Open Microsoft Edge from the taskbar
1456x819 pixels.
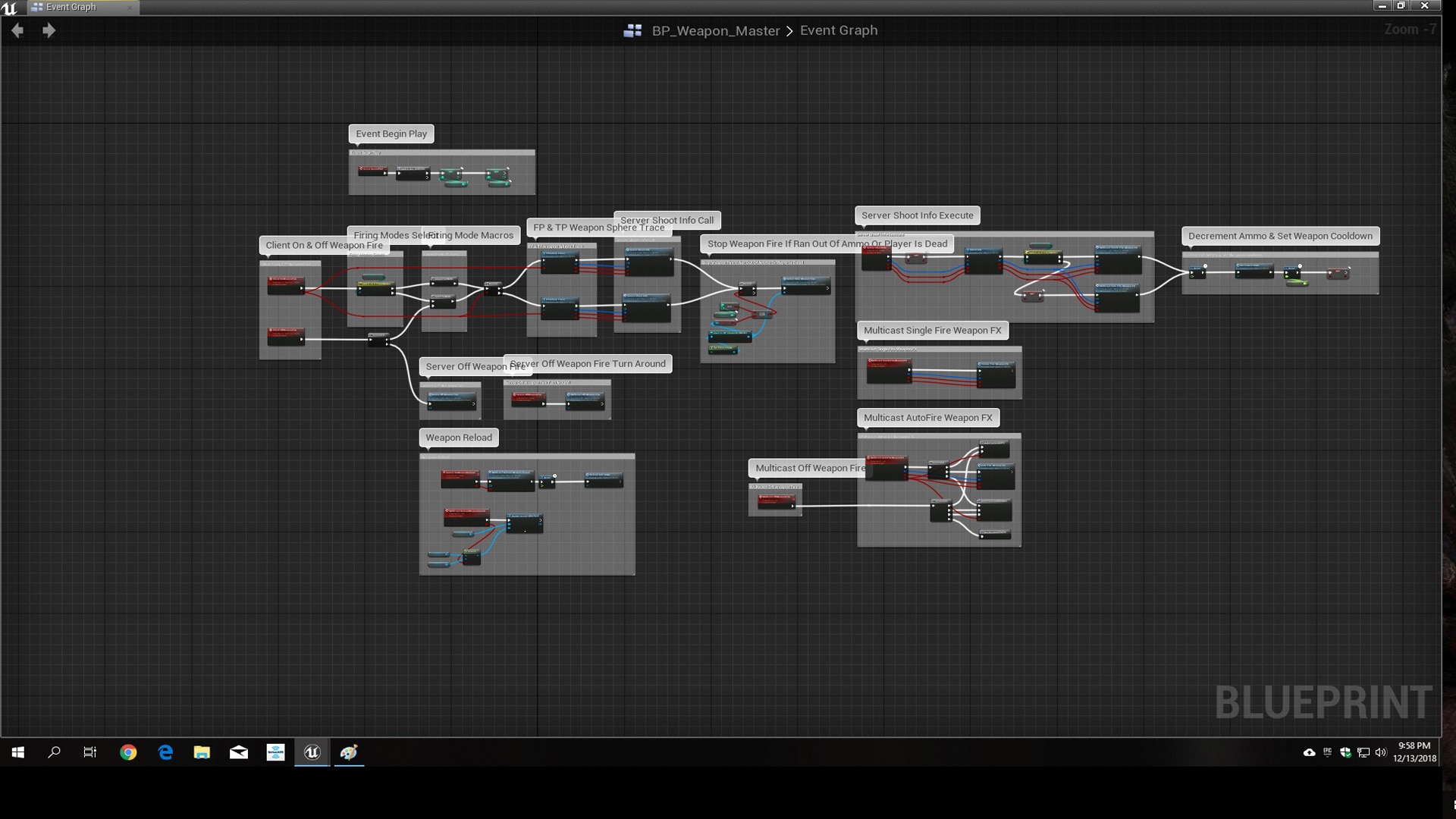click(x=165, y=752)
